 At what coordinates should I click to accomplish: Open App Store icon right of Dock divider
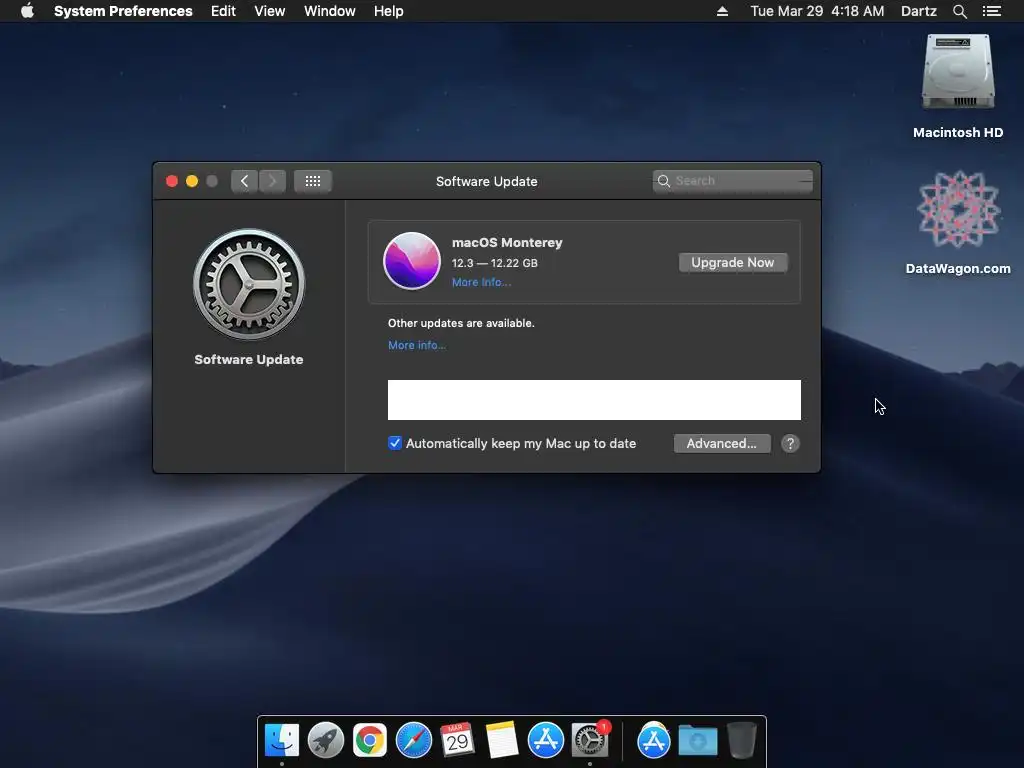coord(653,740)
